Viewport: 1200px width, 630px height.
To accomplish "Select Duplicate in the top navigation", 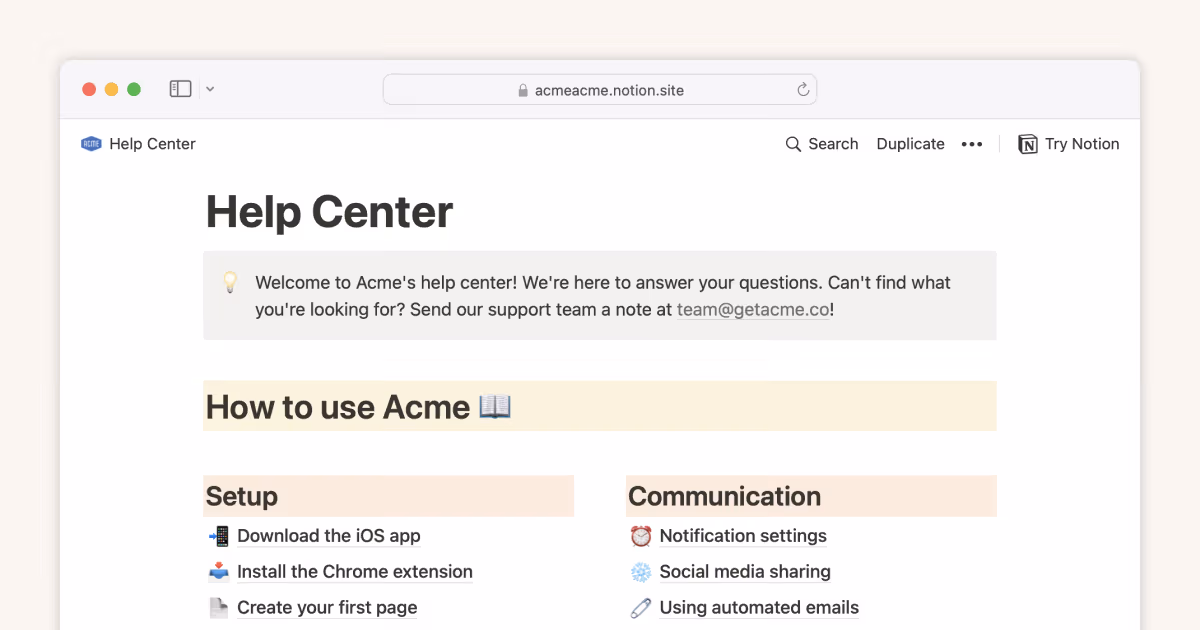I will [x=910, y=143].
